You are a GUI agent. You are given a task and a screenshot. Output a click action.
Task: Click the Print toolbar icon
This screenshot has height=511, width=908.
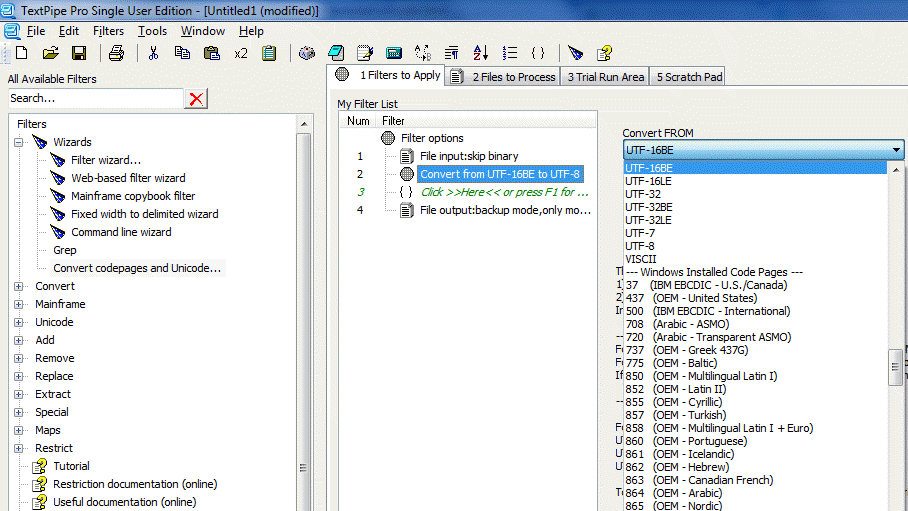116,53
